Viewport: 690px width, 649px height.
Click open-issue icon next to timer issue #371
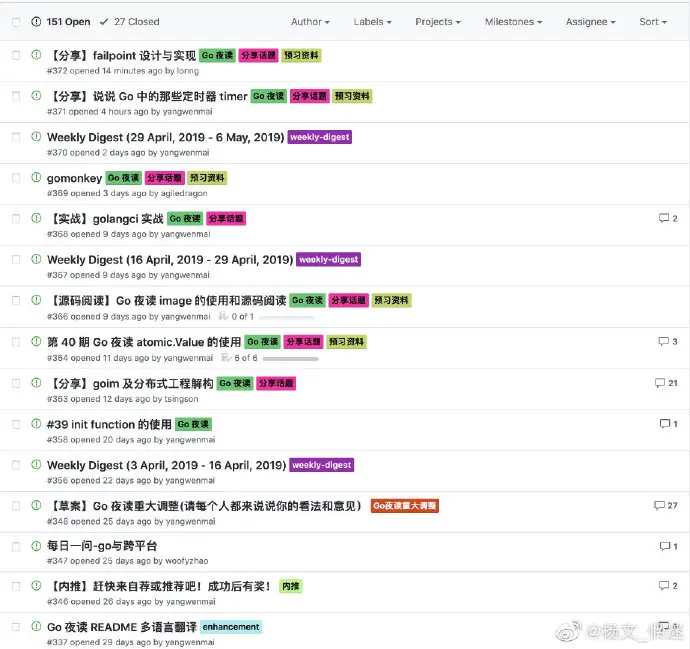click(36, 95)
